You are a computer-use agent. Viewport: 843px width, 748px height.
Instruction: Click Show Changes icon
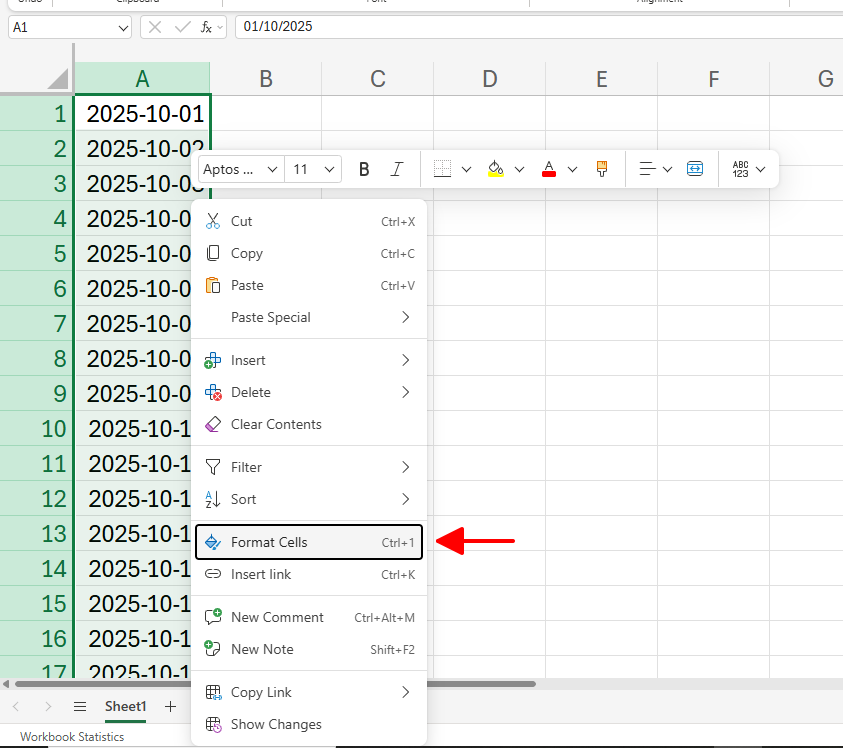coord(213,724)
